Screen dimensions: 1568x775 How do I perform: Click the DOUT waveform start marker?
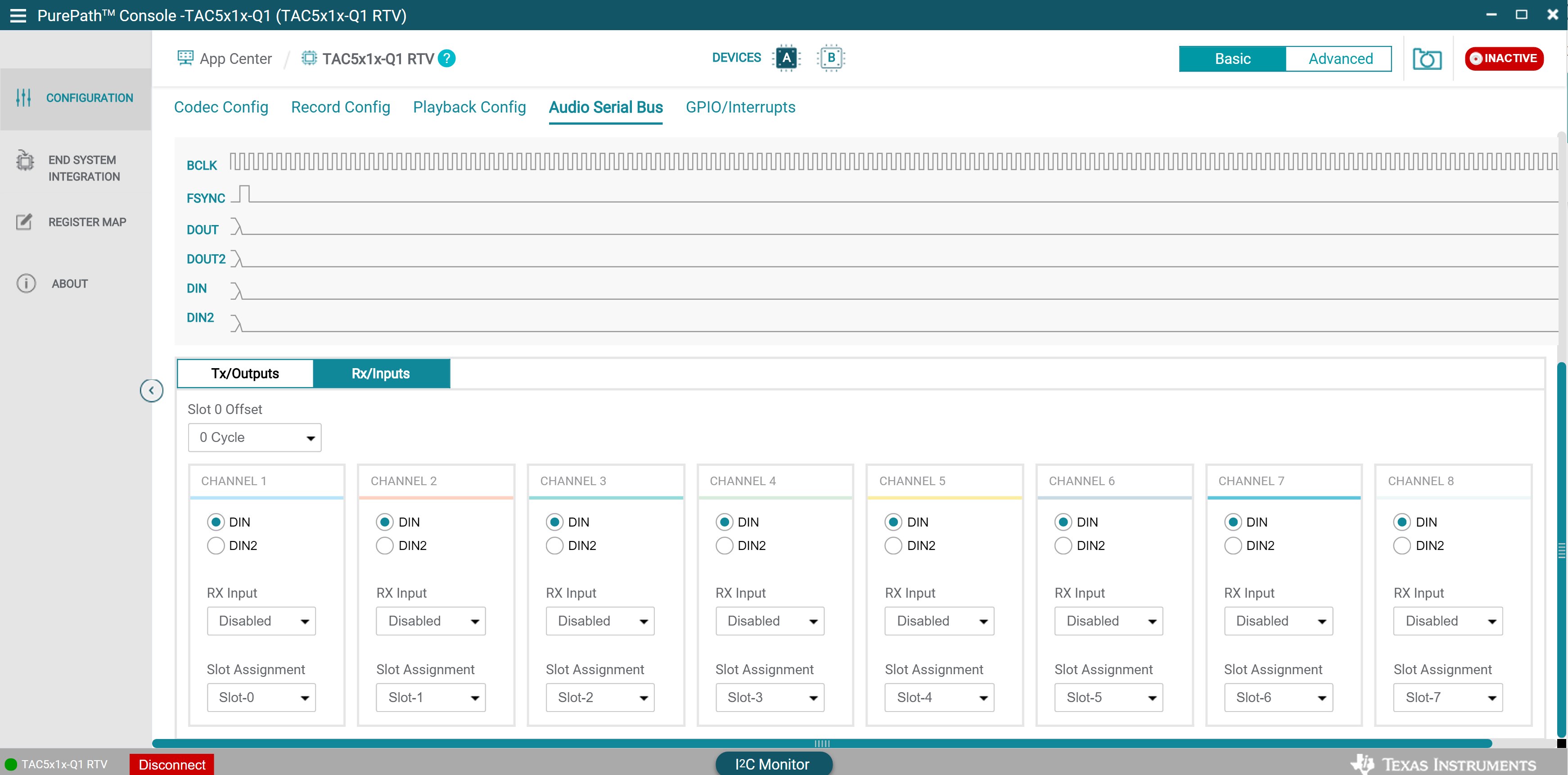point(237,226)
